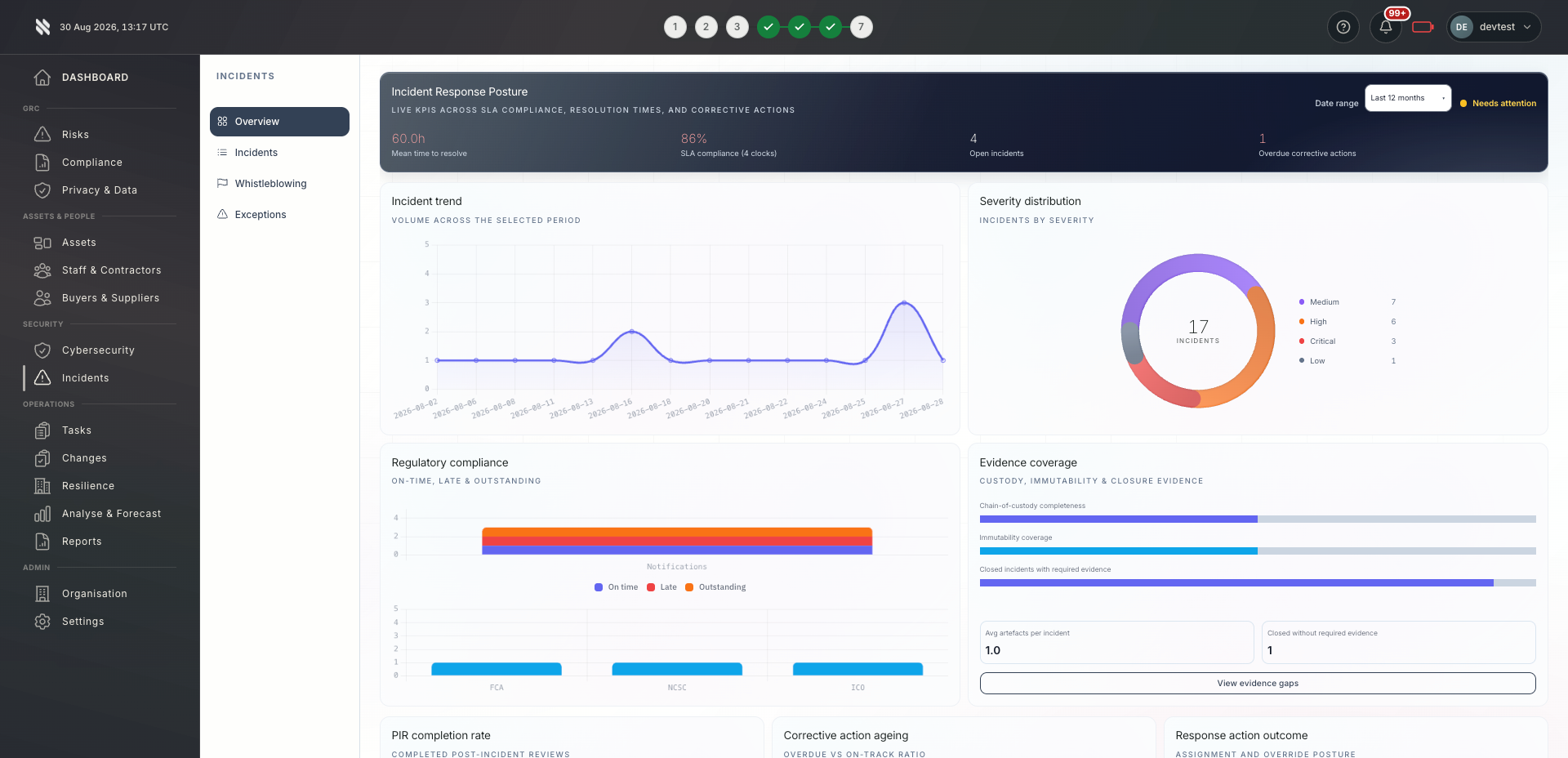Click the FCA bar in compliance chart

(497, 669)
